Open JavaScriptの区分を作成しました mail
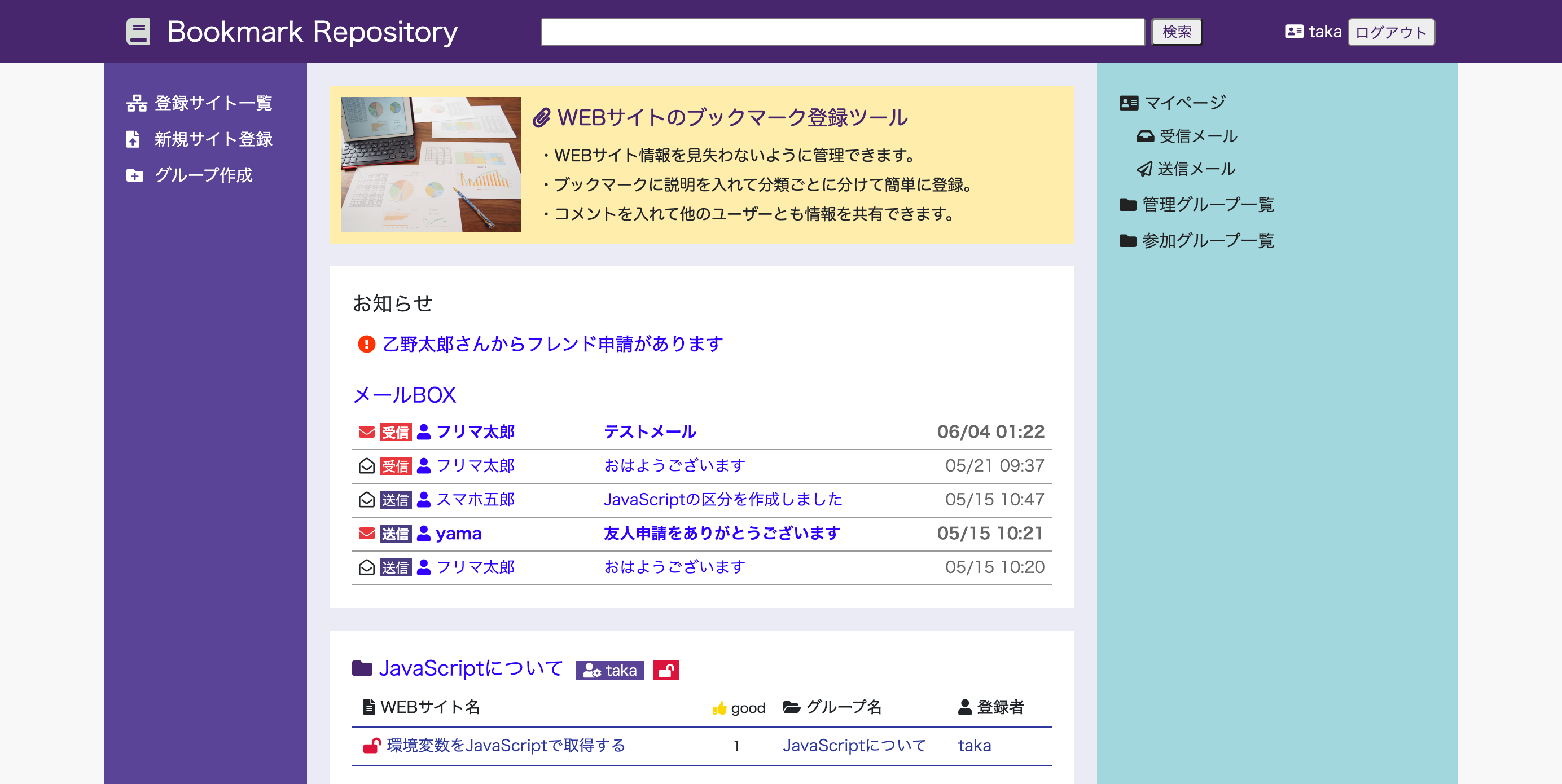Viewport: 1562px width, 784px height. click(723, 499)
